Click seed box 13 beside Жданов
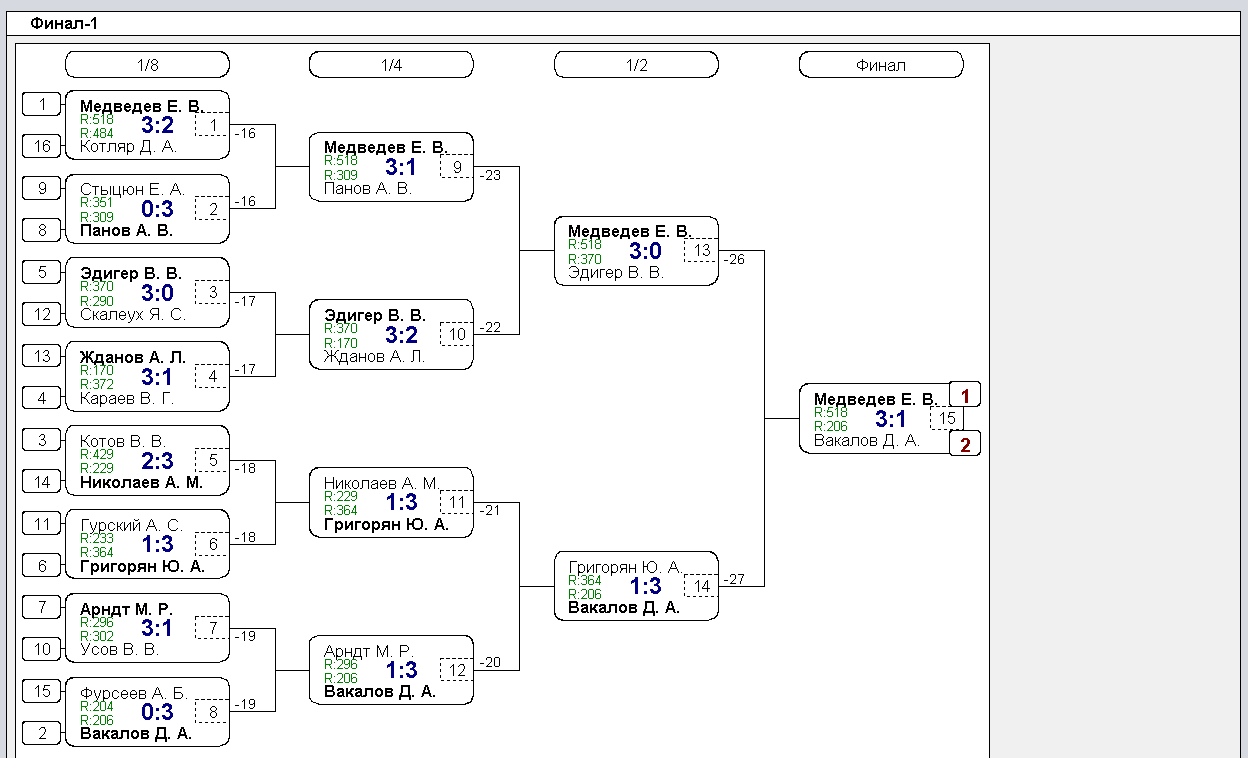This screenshot has height=758, width=1248. point(42,356)
